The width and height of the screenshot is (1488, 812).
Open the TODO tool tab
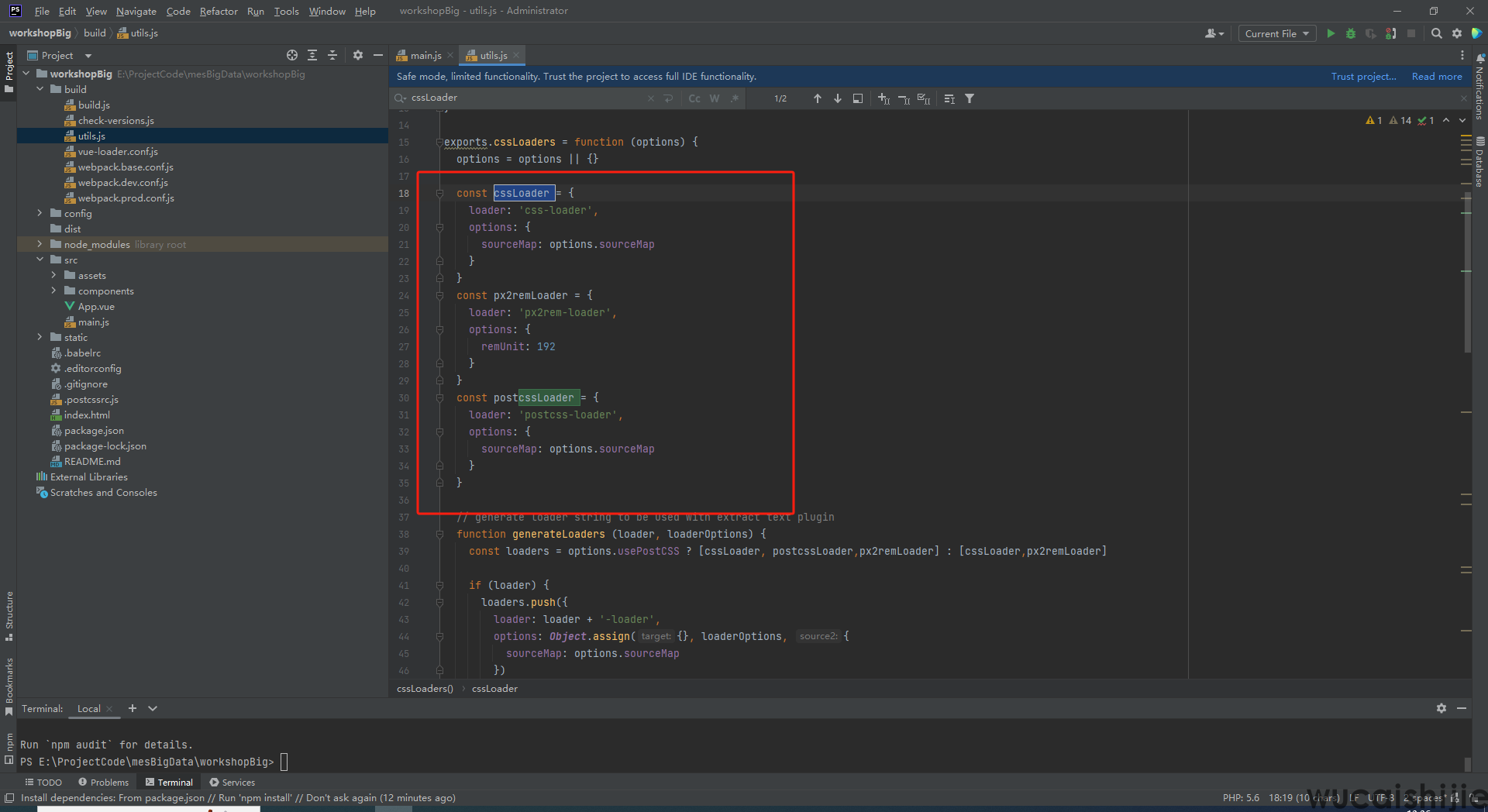(x=43, y=783)
